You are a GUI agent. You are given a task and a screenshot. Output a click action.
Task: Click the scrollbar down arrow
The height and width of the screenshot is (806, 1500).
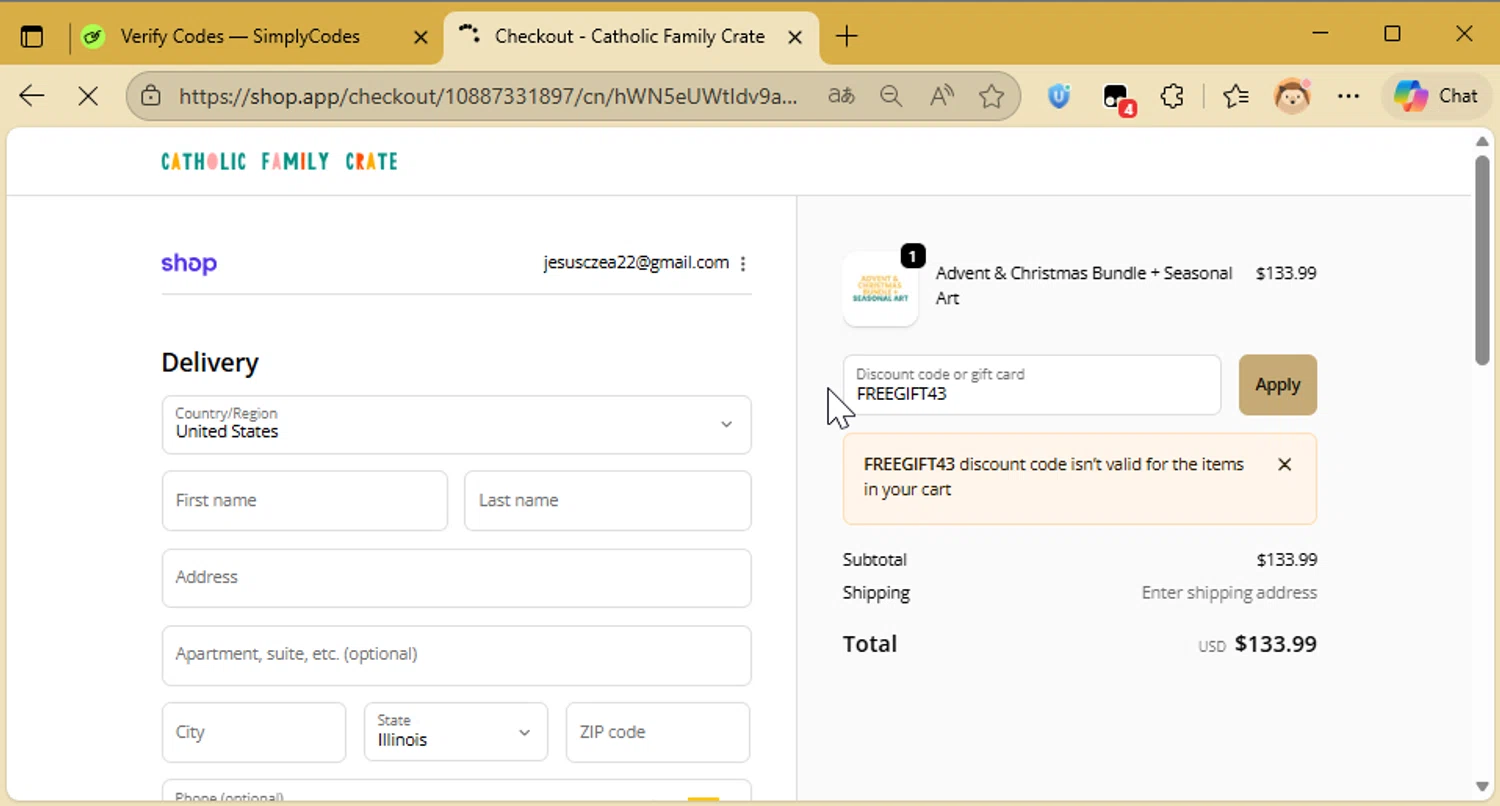point(1483,786)
